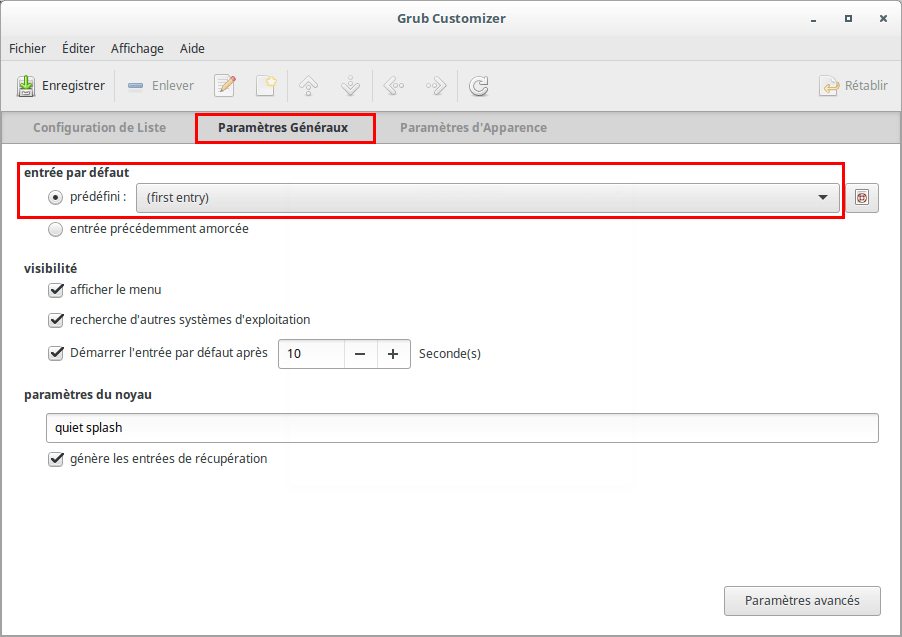Click the pencil edit entry icon
The height and width of the screenshot is (637, 902).
pyautogui.click(x=226, y=86)
